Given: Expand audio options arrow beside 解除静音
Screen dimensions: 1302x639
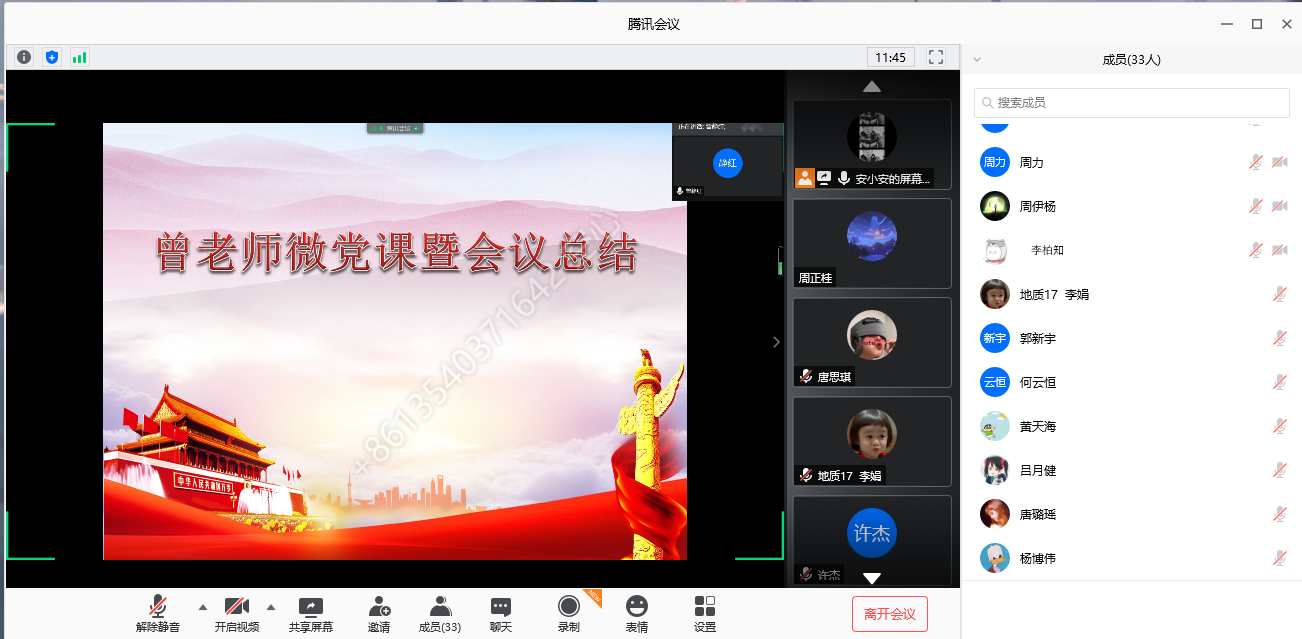Looking at the screenshot, I should 203,607.
